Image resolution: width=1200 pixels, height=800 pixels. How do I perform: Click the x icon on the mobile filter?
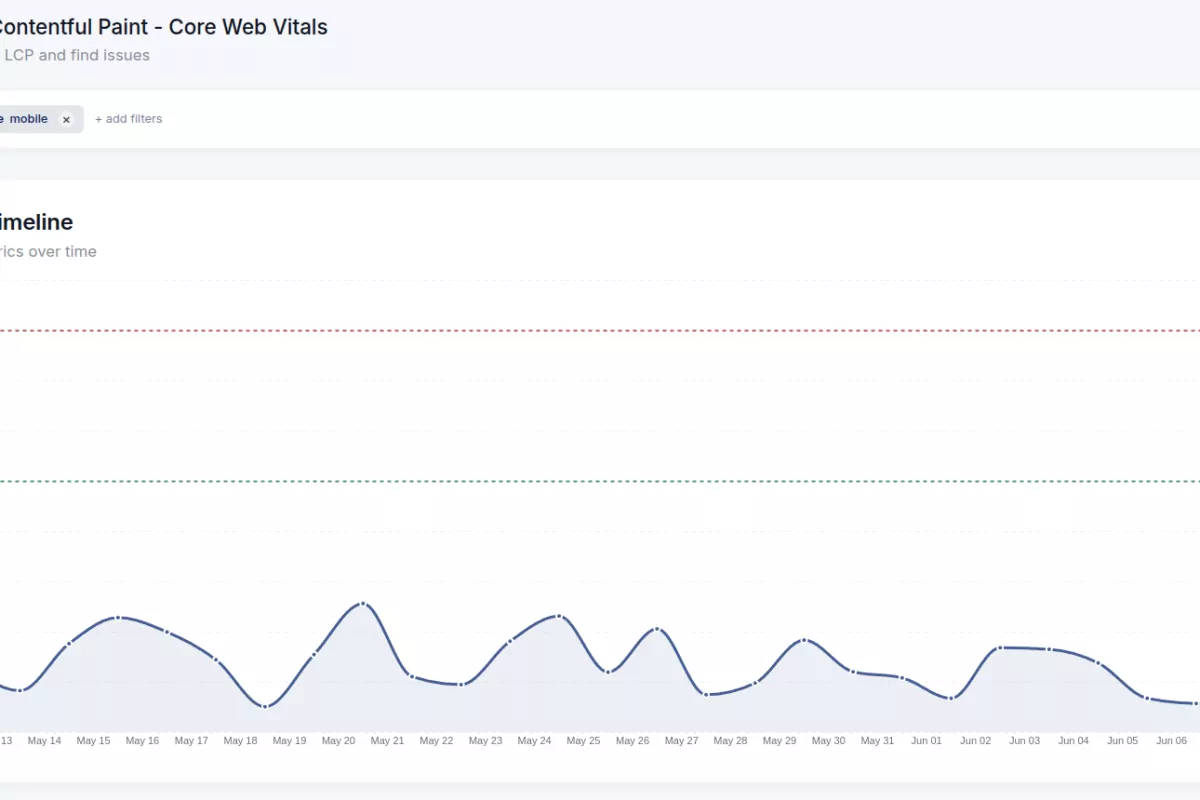point(65,119)
